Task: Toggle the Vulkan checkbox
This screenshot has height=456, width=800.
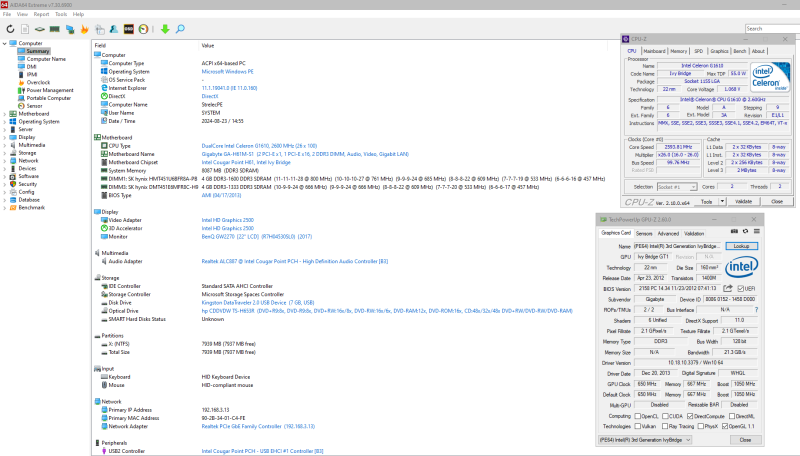Action: [637, 426]
